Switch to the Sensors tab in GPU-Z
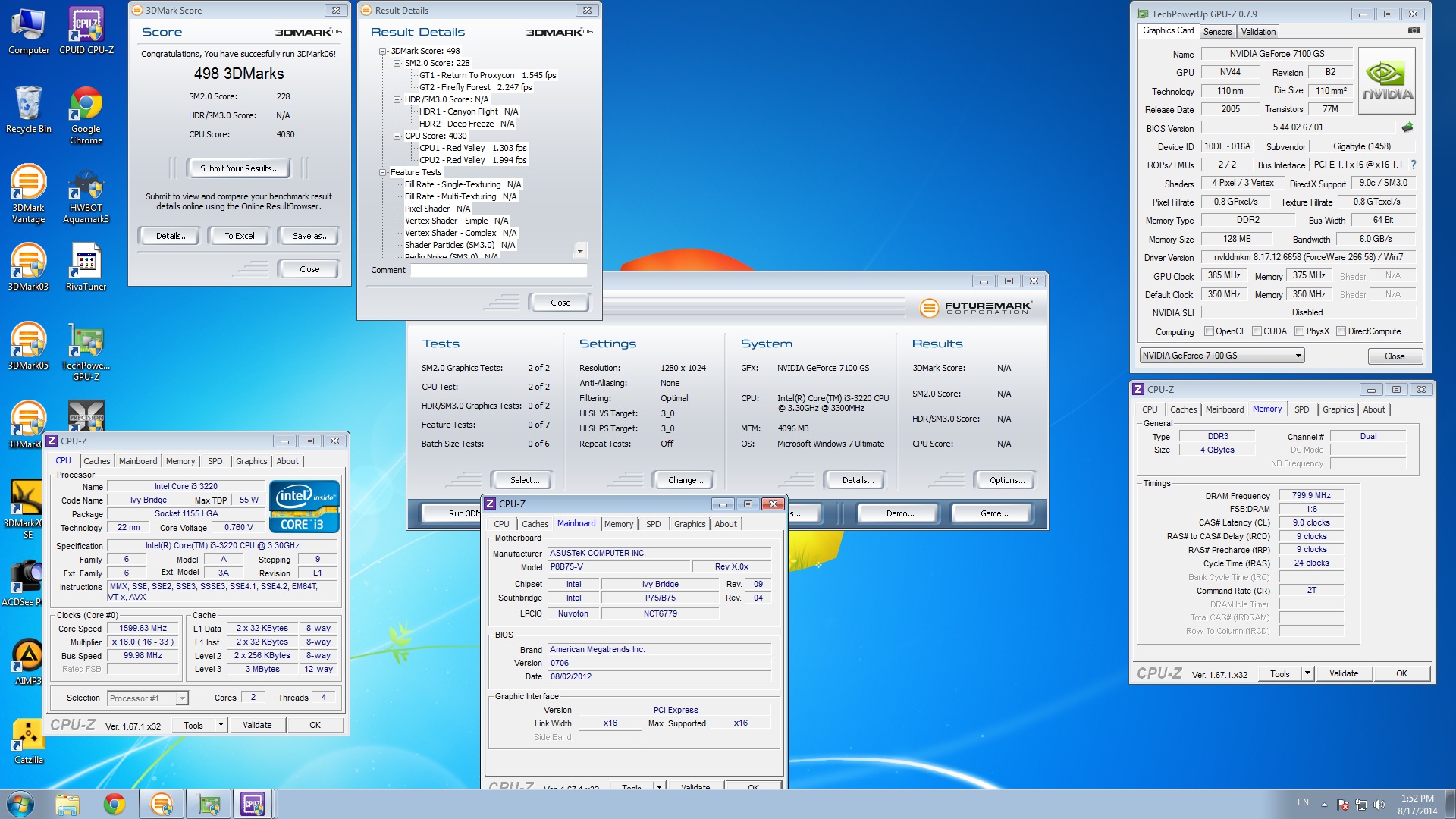The height and width of the screenshot is (819, 1456). tap(1217, 31)
